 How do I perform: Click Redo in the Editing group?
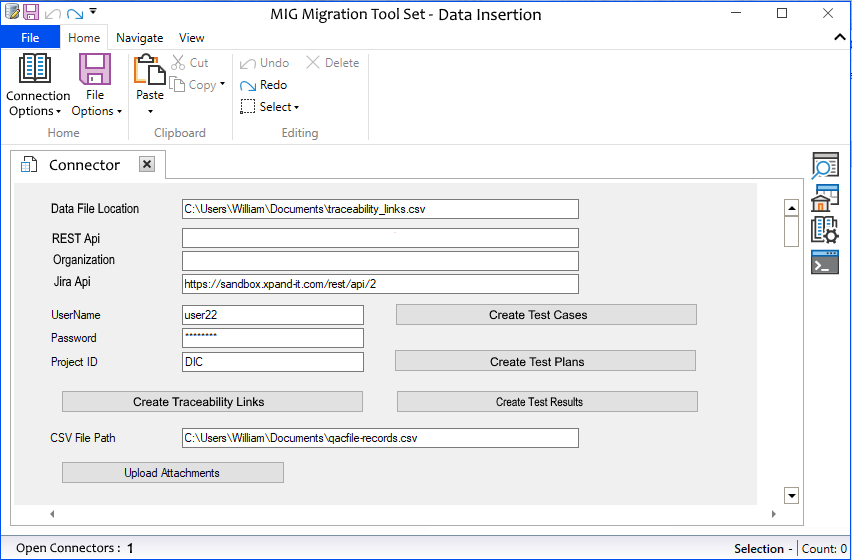pos(264,85)
